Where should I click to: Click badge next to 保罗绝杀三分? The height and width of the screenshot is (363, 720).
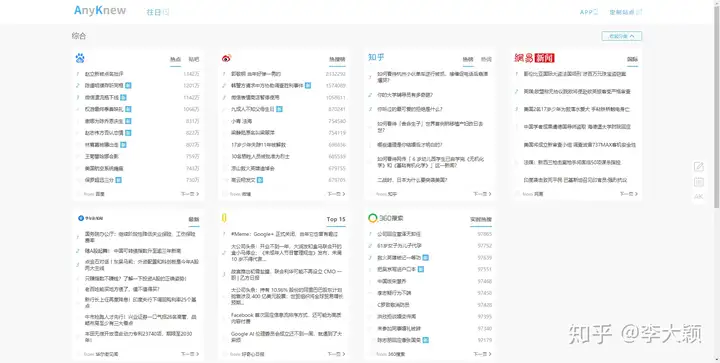[x=118, y=180]
